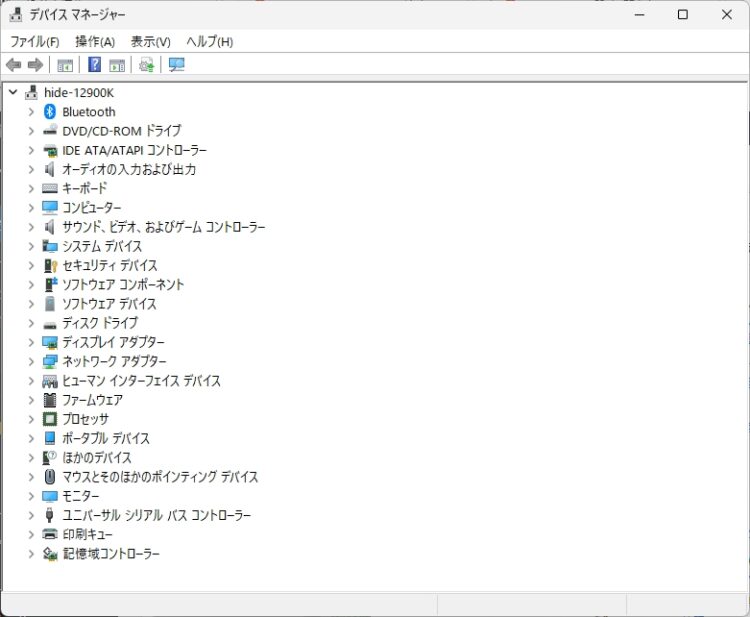Screen dimensions: 750x617
Task: Expand the ポータブル デバイス category
Action: (31, 439)
